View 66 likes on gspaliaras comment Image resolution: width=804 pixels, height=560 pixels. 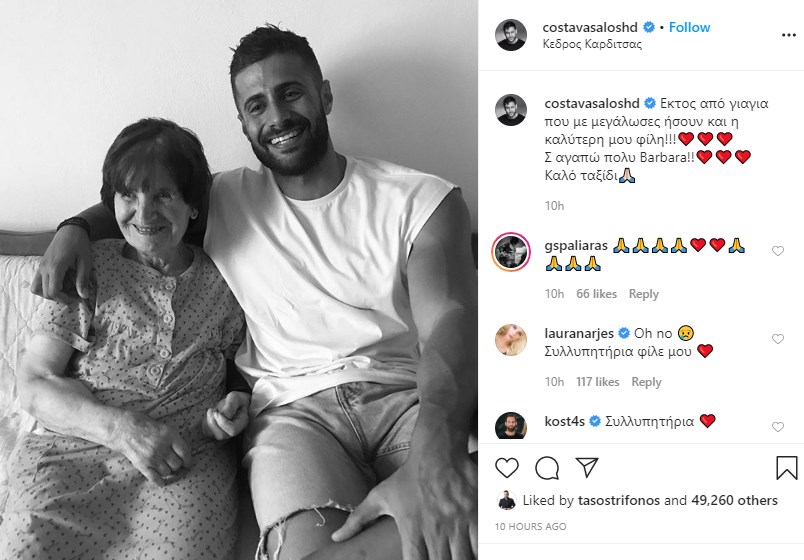click(597, 294)
